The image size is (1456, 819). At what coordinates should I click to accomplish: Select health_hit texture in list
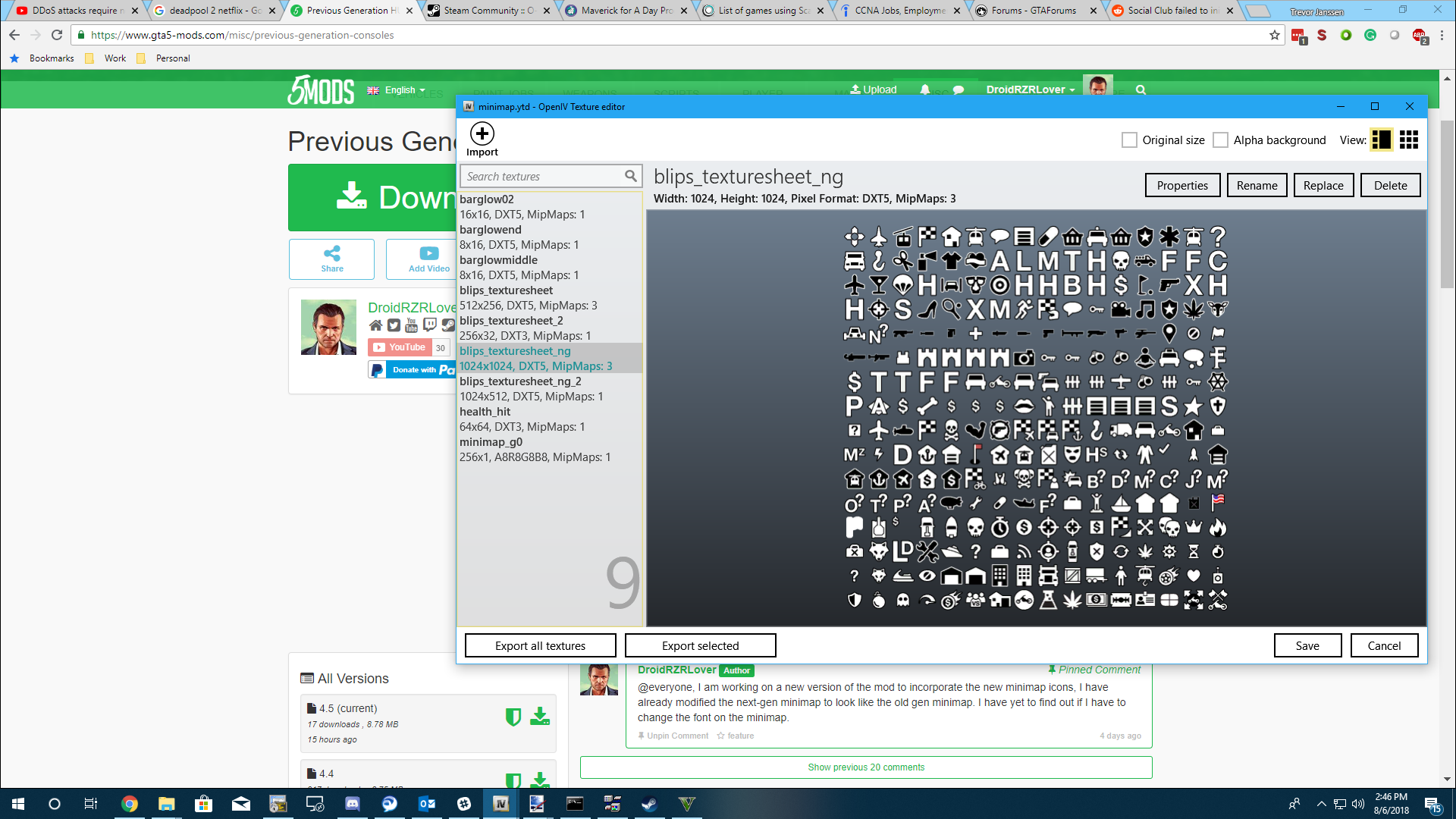tap(485, 411)
